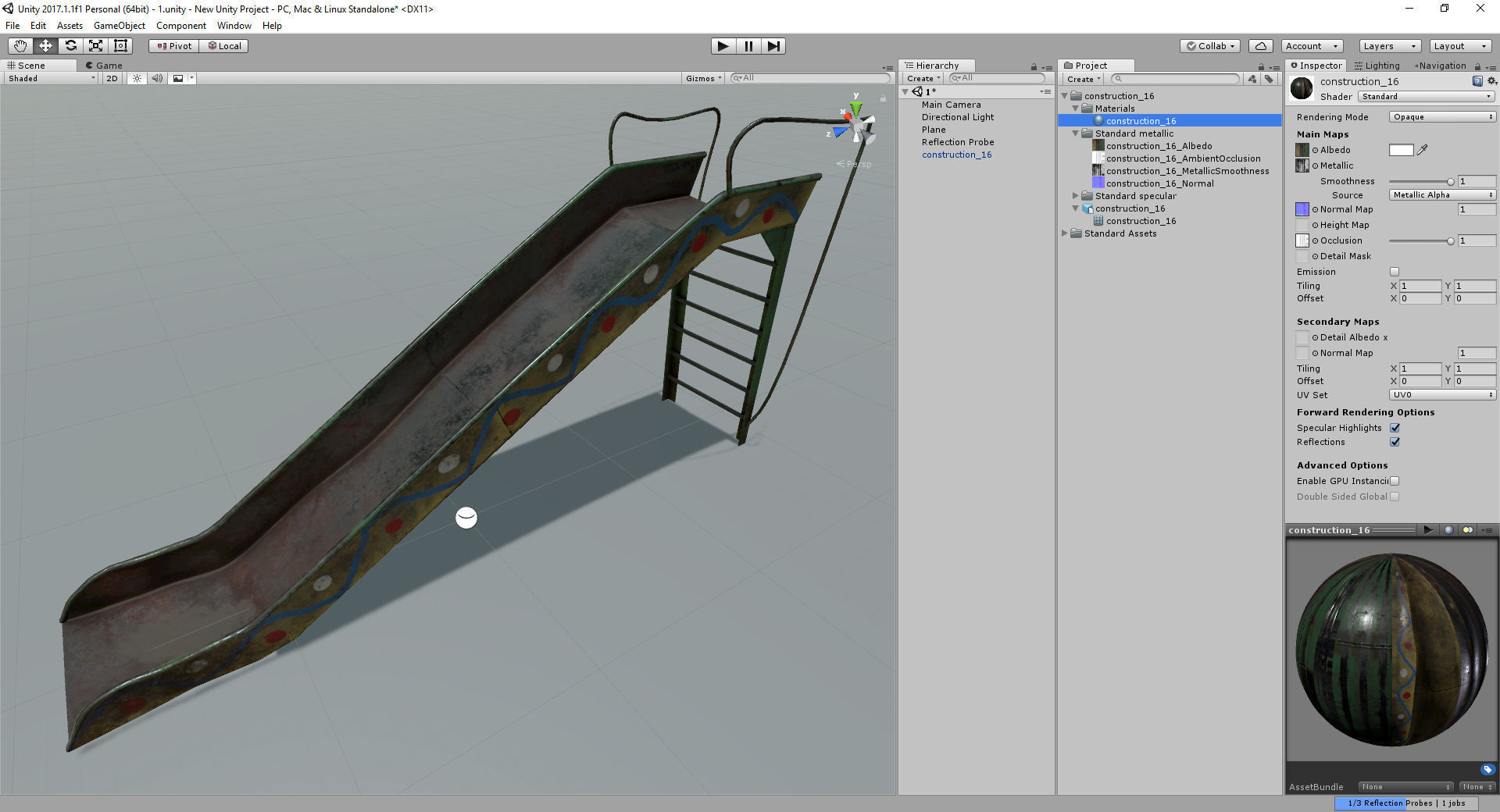Select the Hand tool
The height and width of the screenshot is (812, 1500).
20,46
